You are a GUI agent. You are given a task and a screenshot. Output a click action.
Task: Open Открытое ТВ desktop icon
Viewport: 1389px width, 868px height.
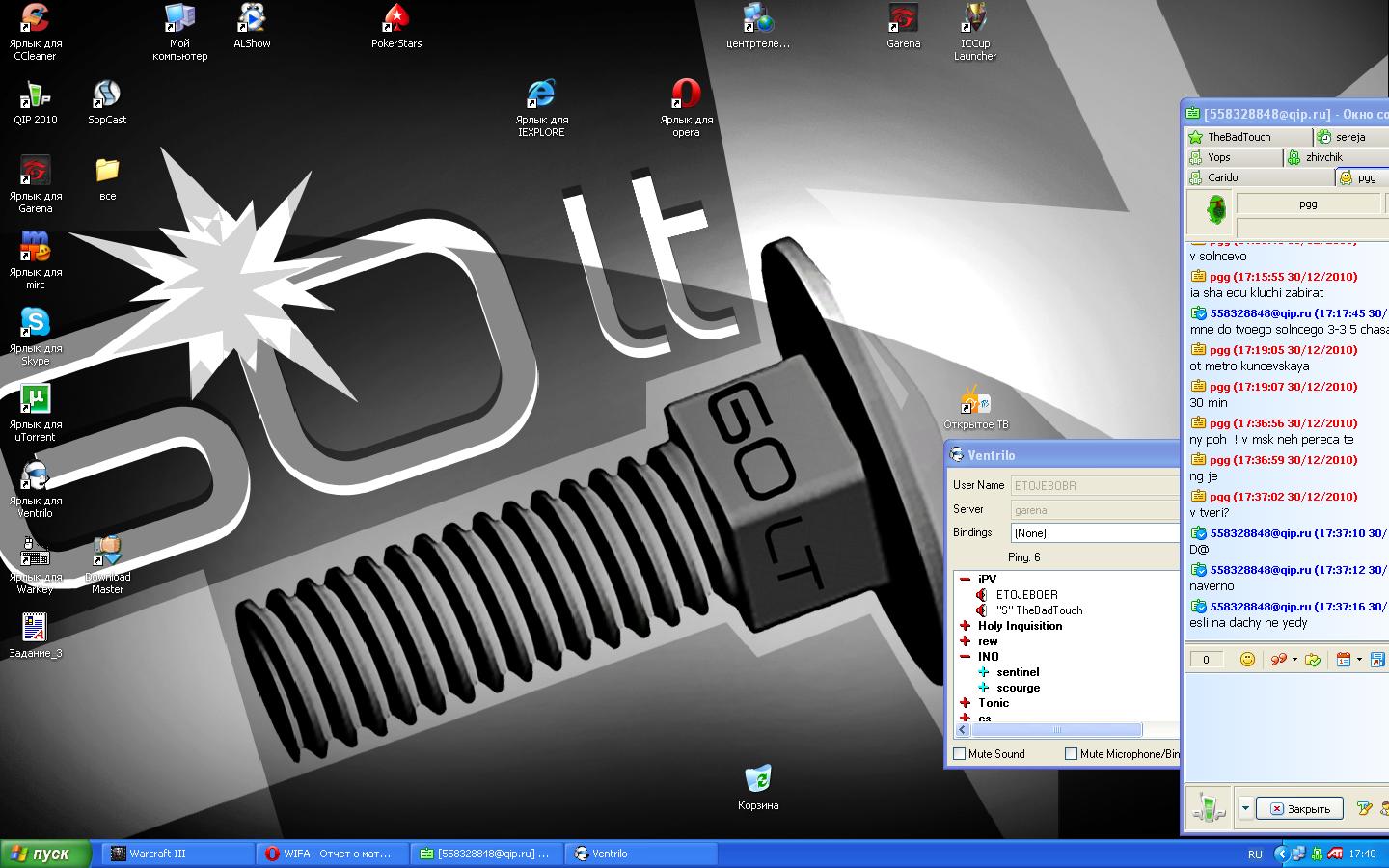click(x=975, y=407)
